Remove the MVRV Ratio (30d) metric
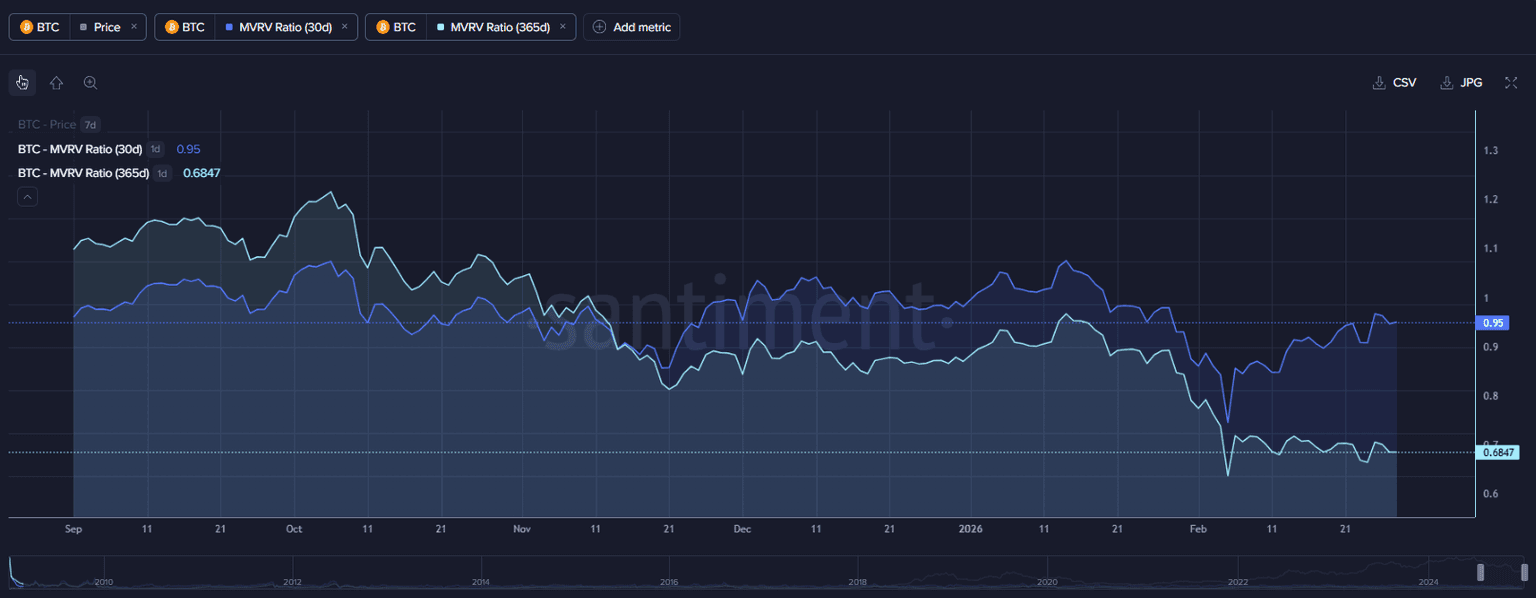1536x598 pixels. tap(345, 27)
